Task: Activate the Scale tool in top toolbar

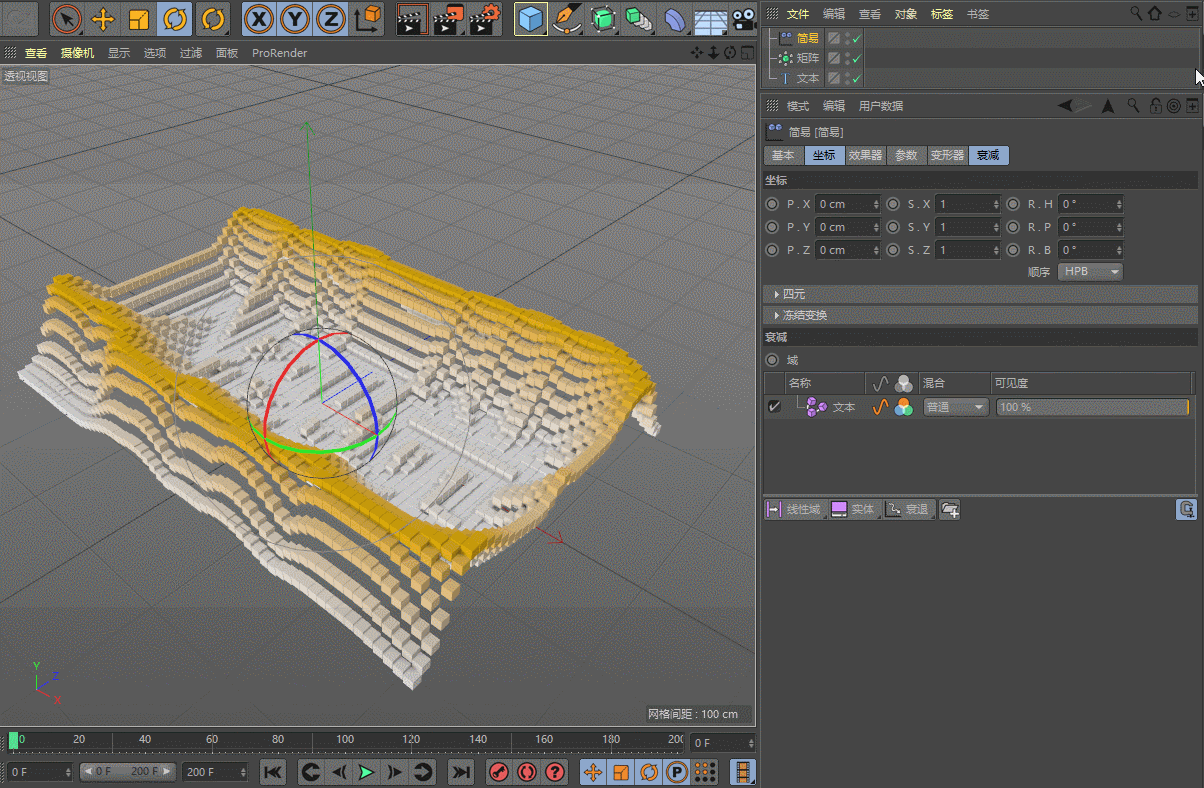Action: coord(139,18)
